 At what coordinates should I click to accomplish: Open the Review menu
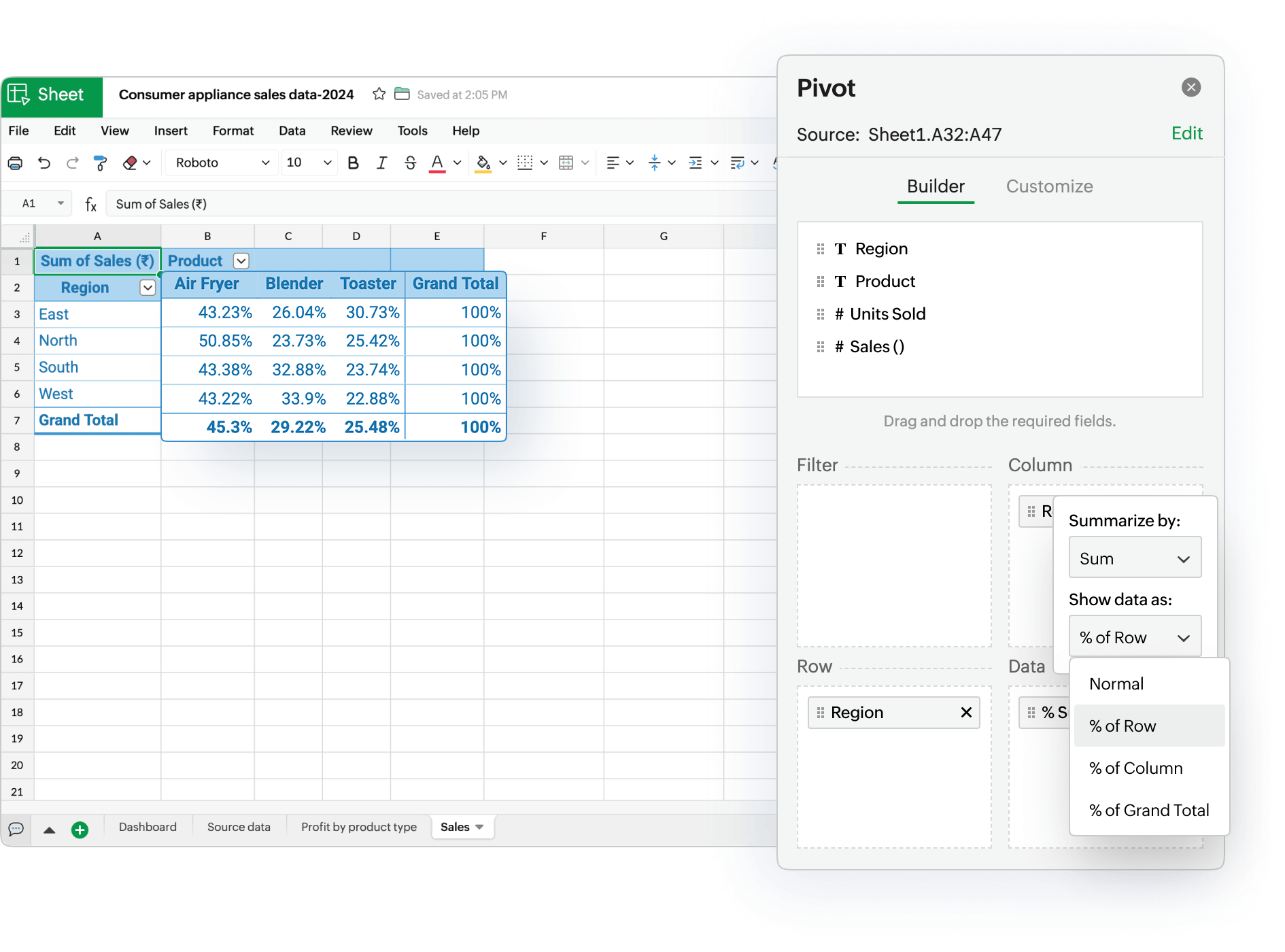tap(352, 131)
